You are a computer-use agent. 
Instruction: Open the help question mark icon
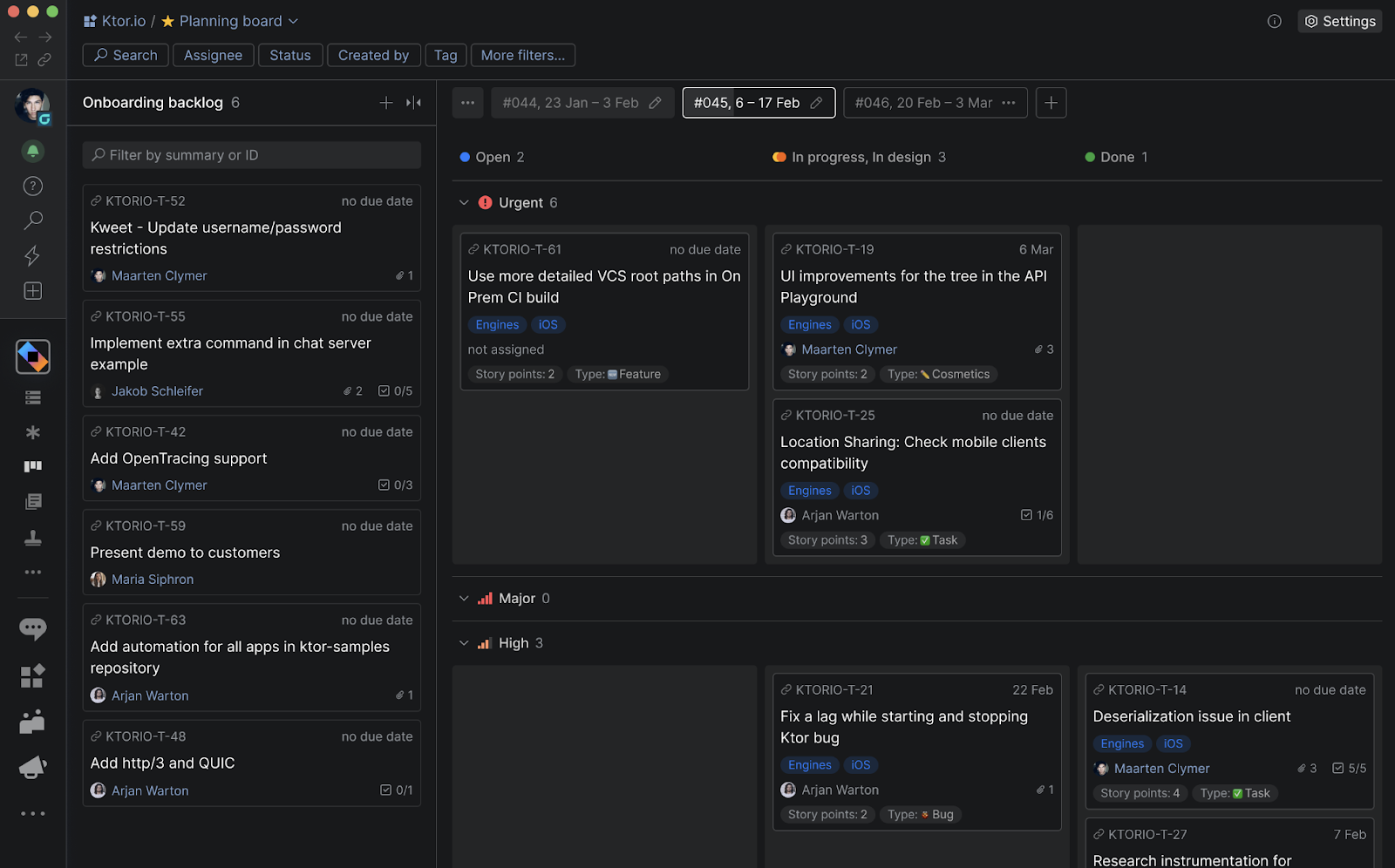tap(32, 186)
